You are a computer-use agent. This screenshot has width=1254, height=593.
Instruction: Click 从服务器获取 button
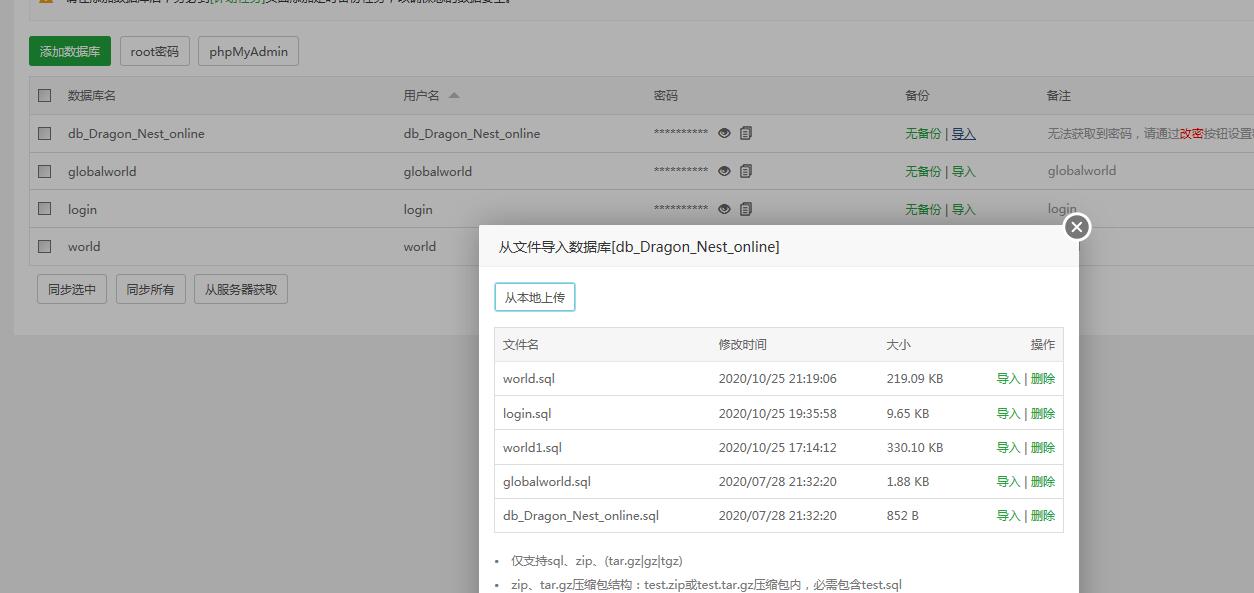pyautogui.click(x=241, y=290)
